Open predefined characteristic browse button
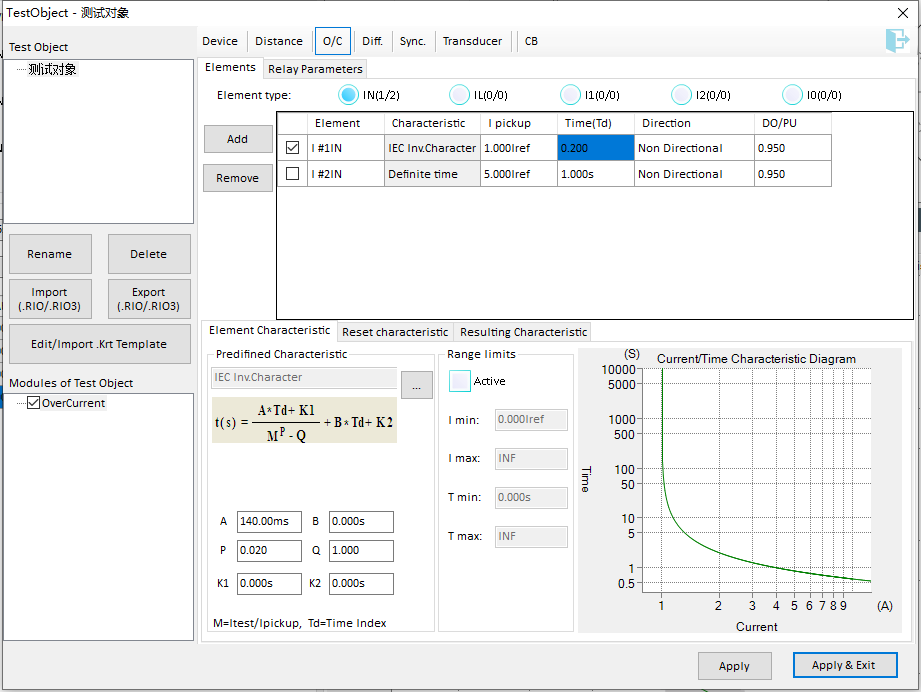Image resolution: width=921 pixels, height=692 pixels. (x=416, y=385)
